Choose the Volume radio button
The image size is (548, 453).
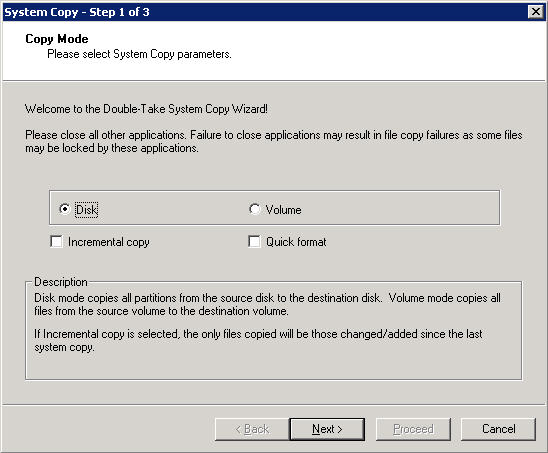tap(254, 209)
